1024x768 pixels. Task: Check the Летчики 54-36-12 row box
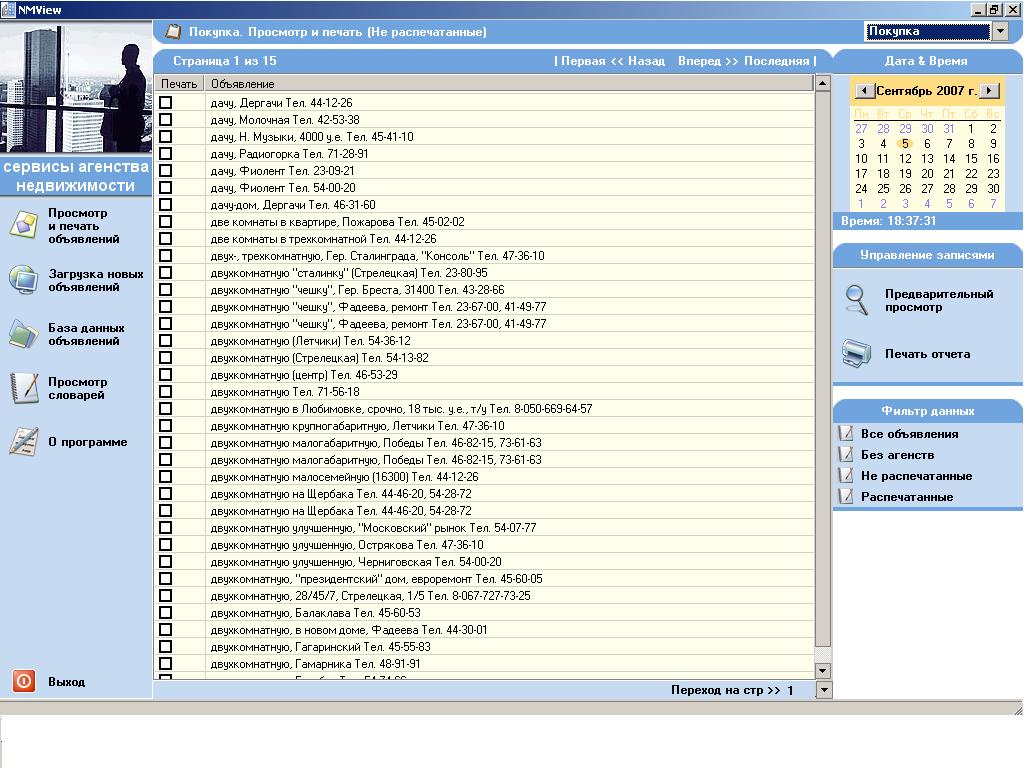[x=166, y=340]
